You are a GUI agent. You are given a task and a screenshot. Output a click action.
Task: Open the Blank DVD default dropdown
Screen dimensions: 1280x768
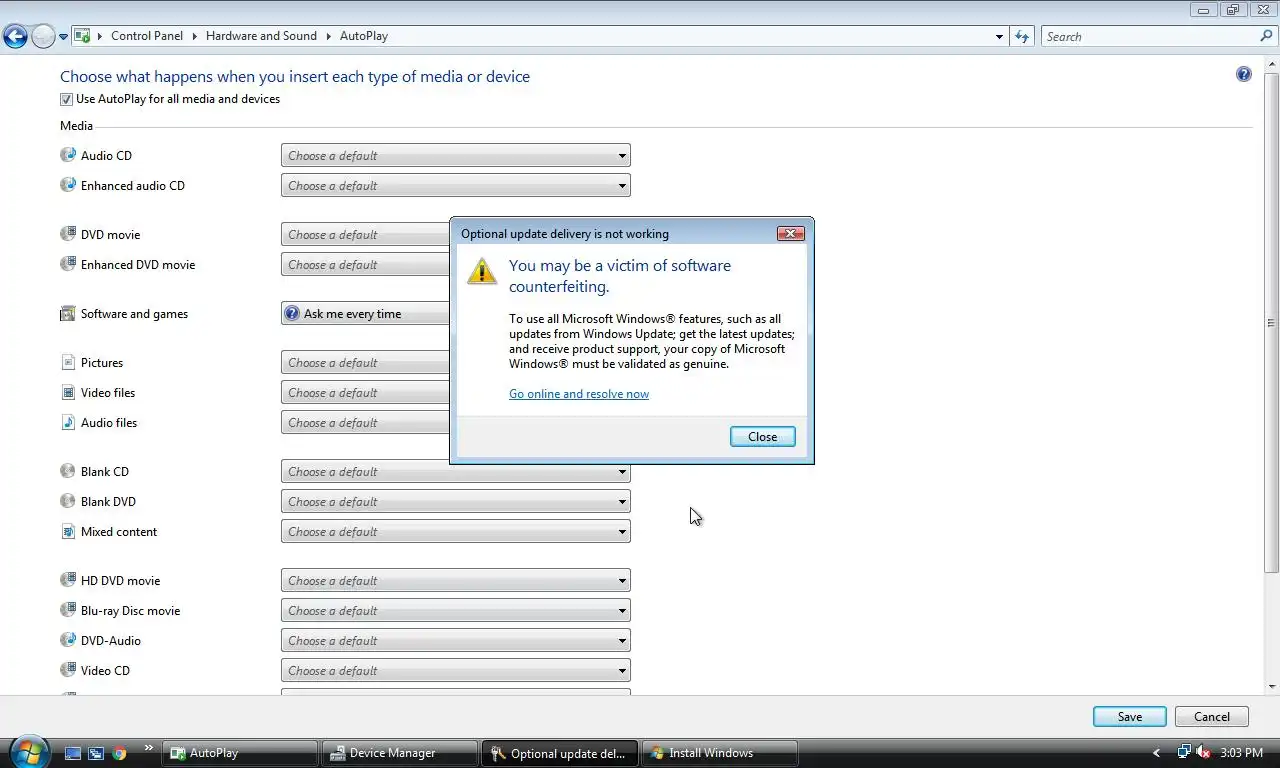click(455, 501)
